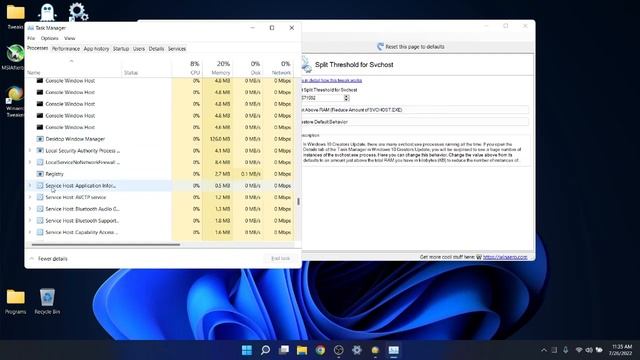Expand the Local Security Authority Process row
640x360 pixels.
pyautogui.click(x=30, y=151)
